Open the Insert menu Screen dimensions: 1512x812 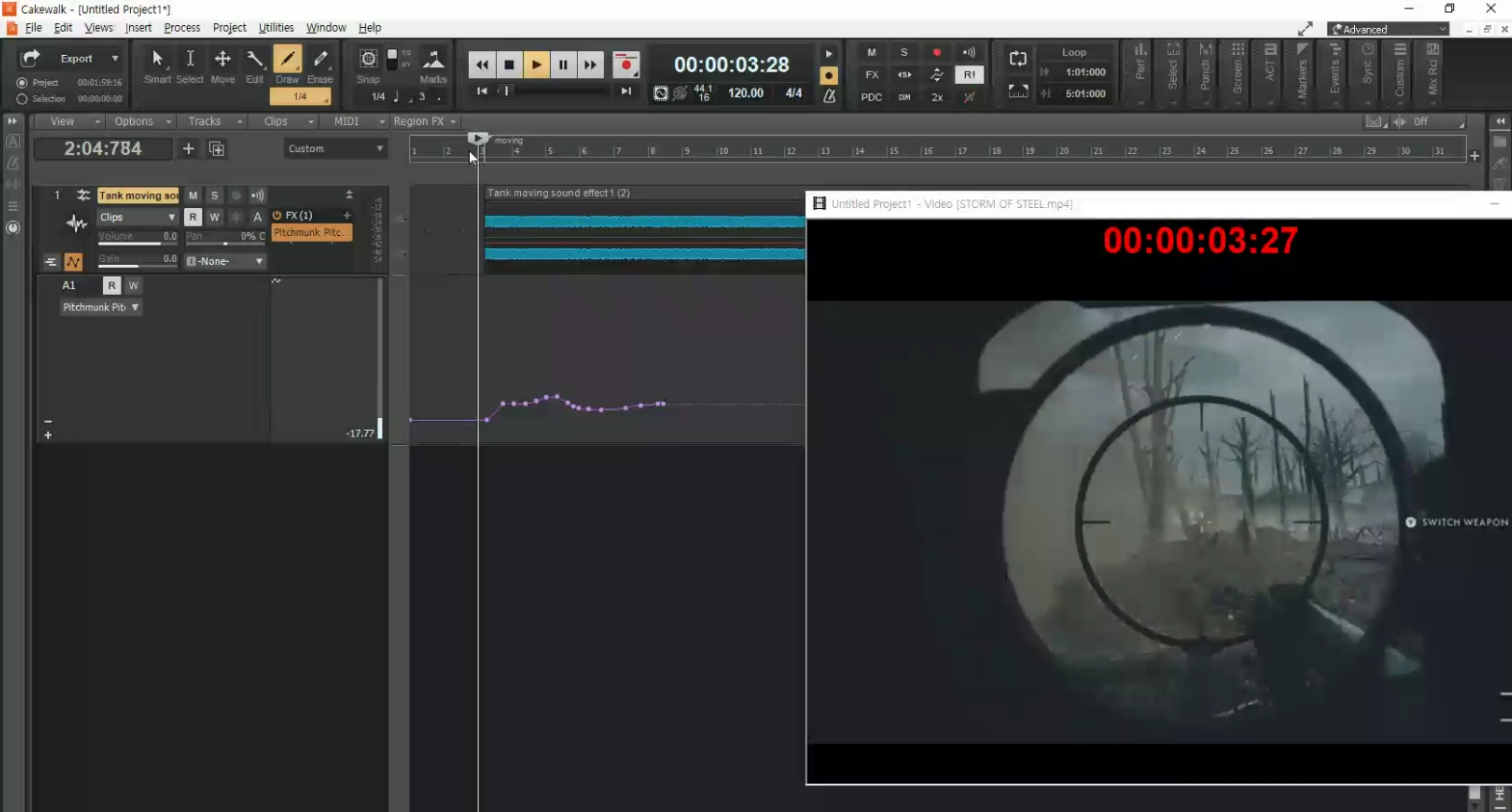pos(139,28)
